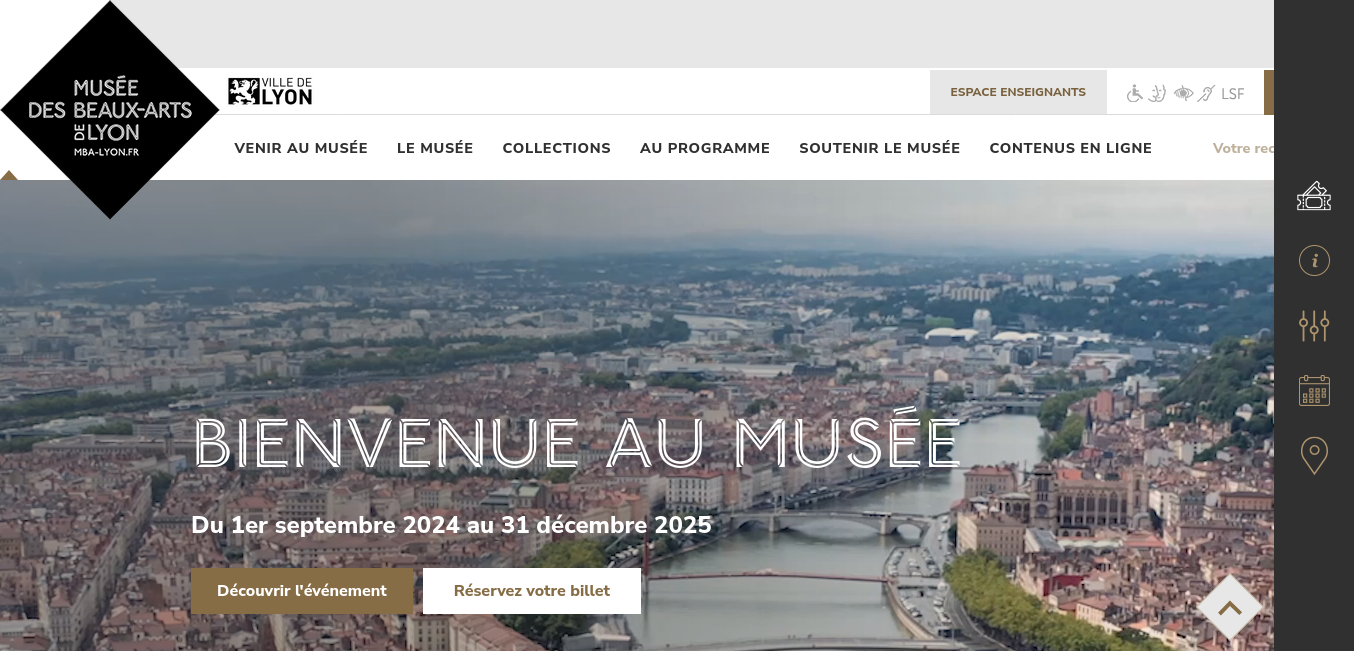Open the Le musée menu
The height and width of the screenshot is (651, 1366).
pyautogui.click(x=435, y=148)
